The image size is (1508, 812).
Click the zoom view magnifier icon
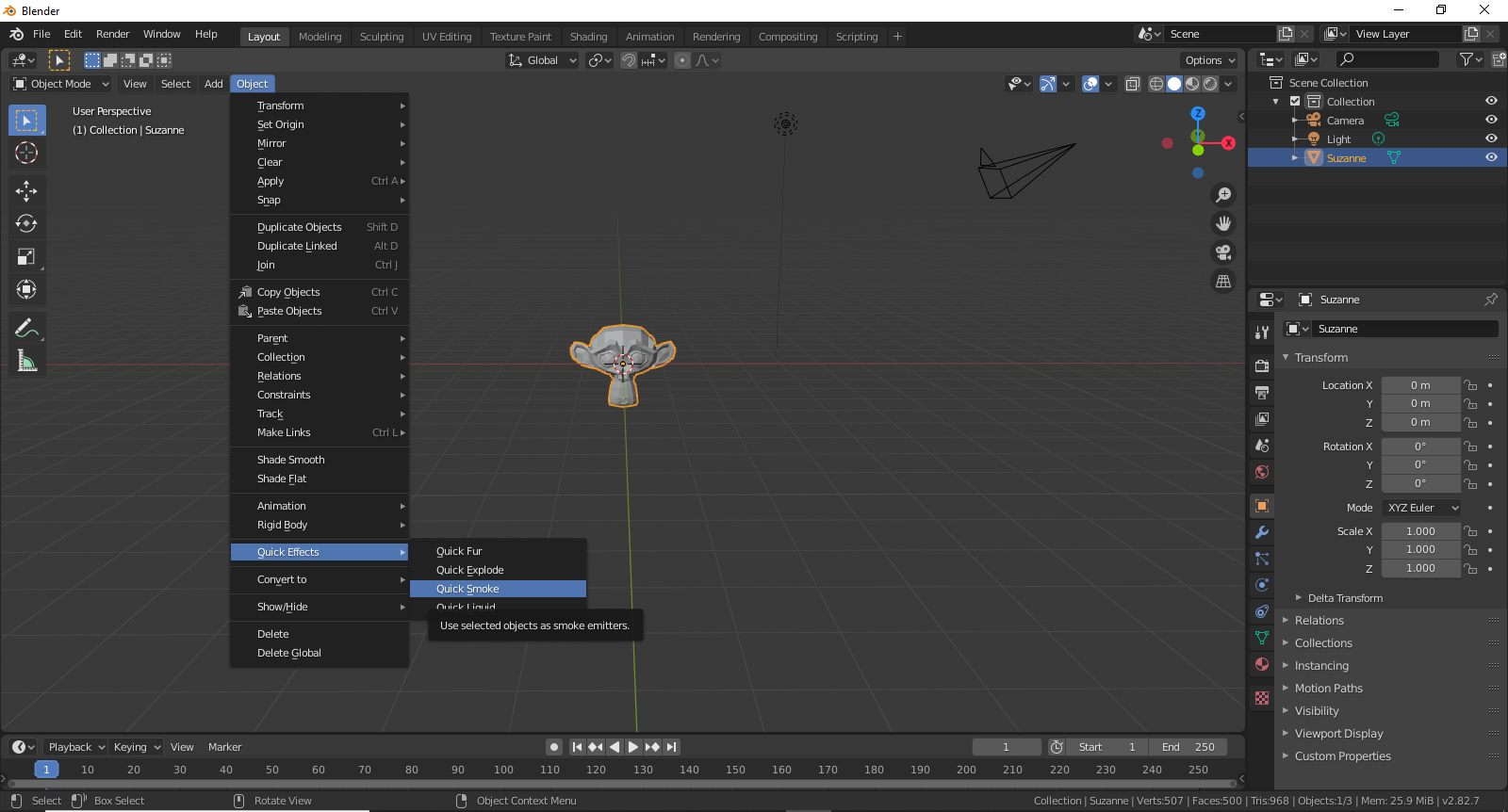pos(1223,195)
